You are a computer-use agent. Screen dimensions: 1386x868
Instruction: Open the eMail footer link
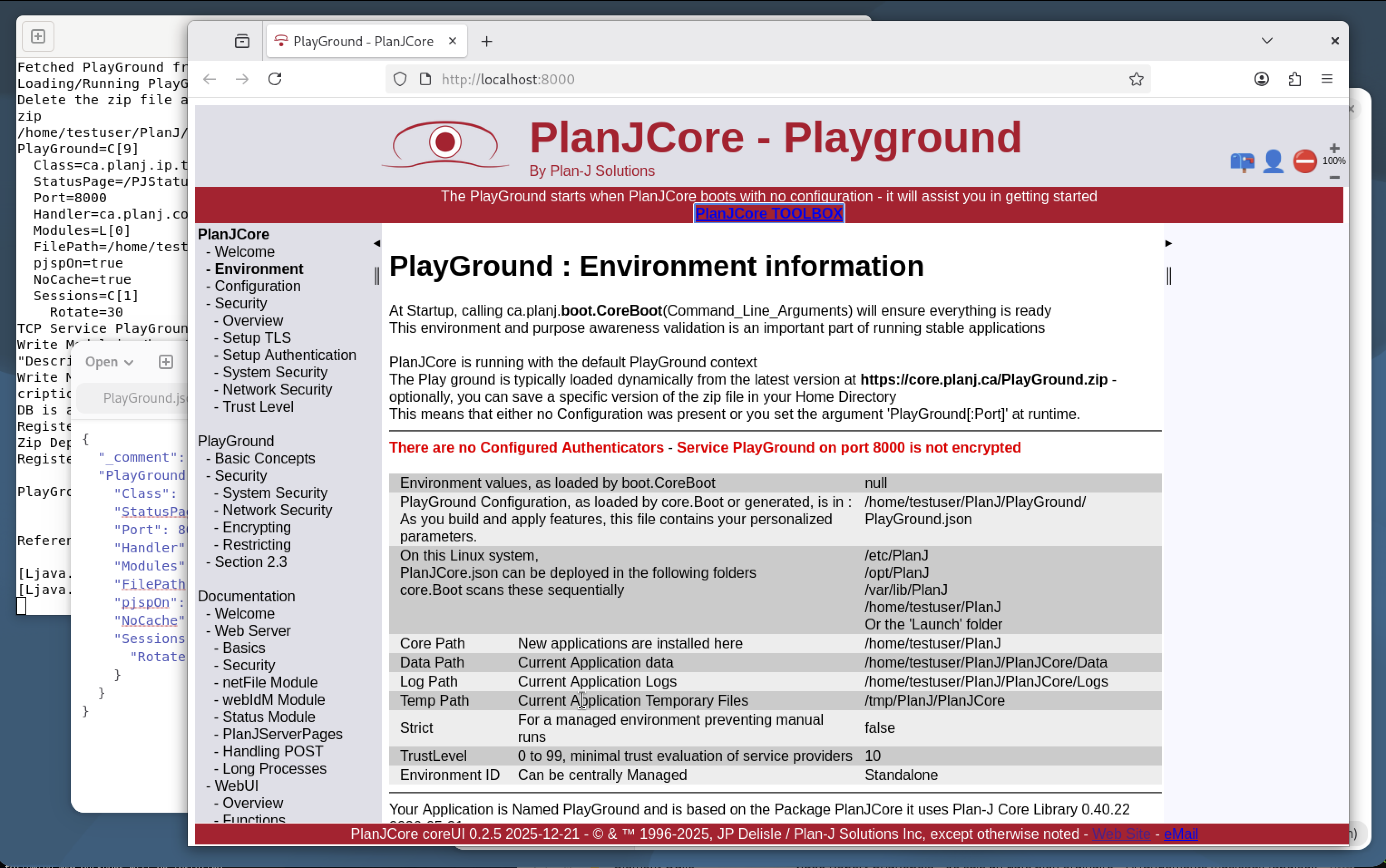[x=1181, y=834]
